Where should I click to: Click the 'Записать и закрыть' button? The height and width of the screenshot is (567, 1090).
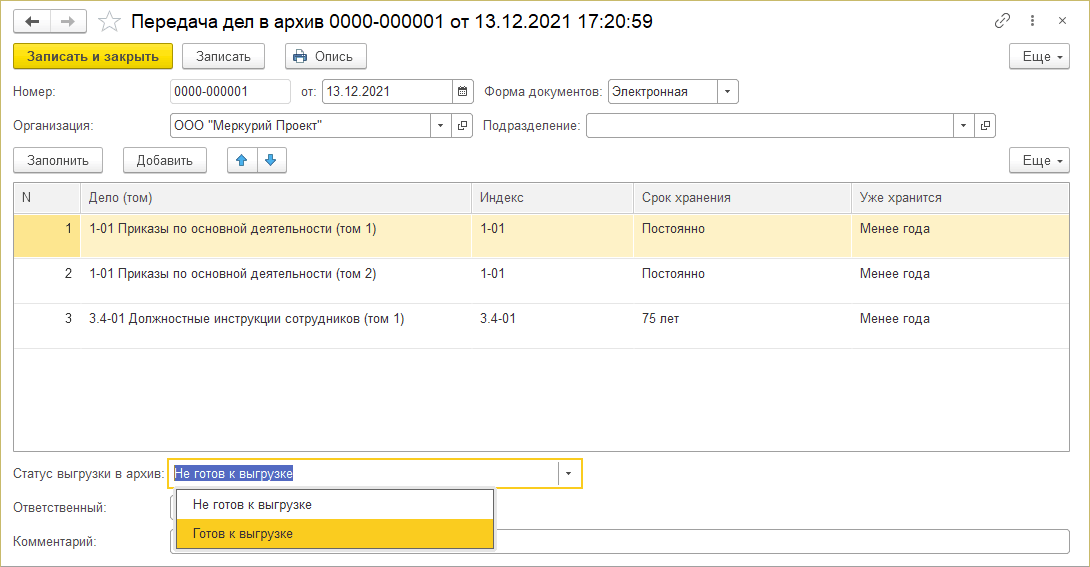coord(93,56)
